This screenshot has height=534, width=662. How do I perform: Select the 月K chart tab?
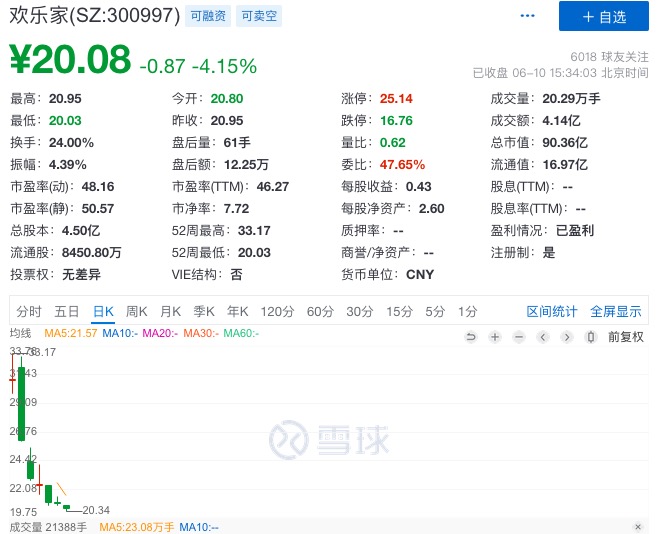tap(170, 312)
